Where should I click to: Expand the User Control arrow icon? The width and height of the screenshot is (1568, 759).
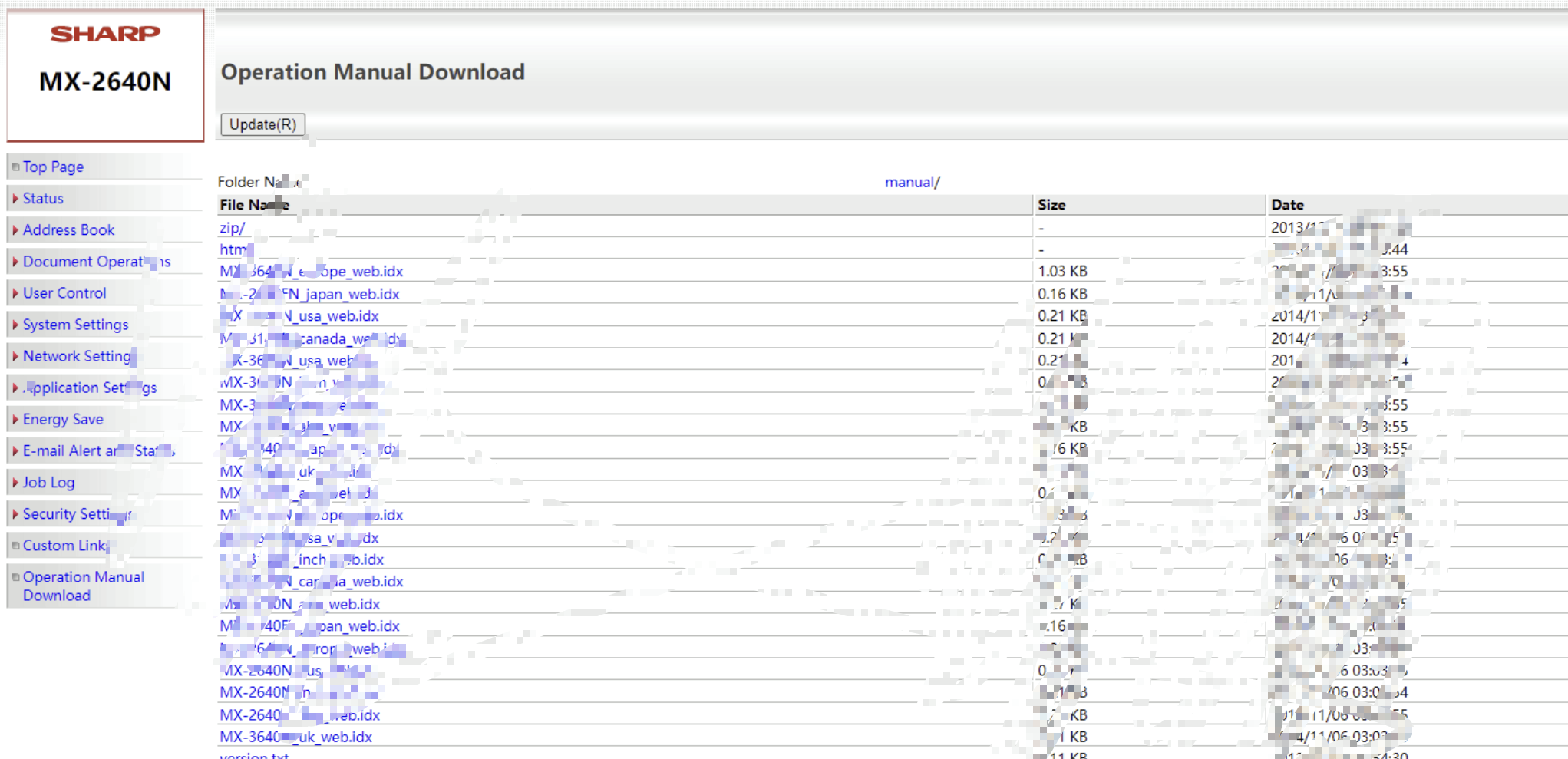[x=15, y=292]
